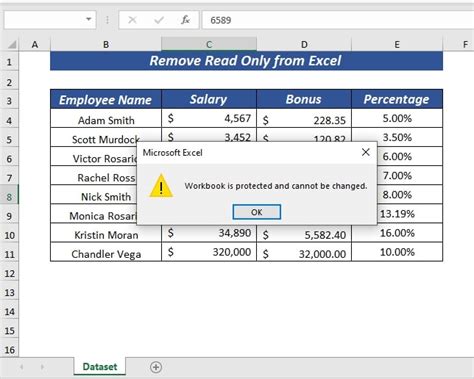Click the Select All corner triangle
This screenshot has width=474, height=379.
[12, 44]
